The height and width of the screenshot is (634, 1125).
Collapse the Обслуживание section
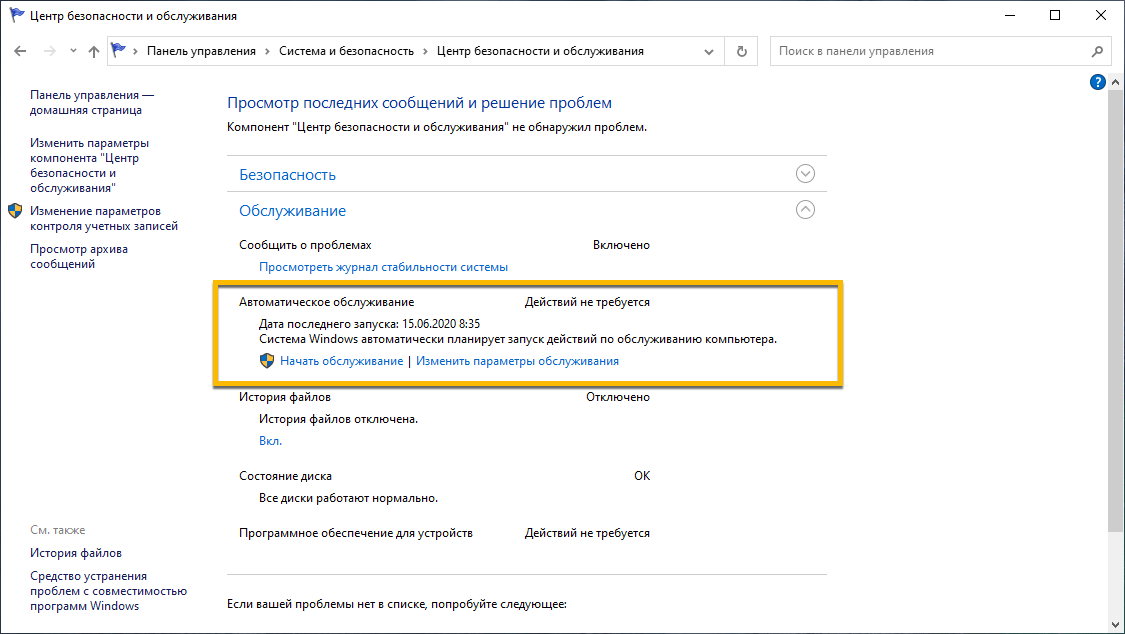[x=805, y=210]
